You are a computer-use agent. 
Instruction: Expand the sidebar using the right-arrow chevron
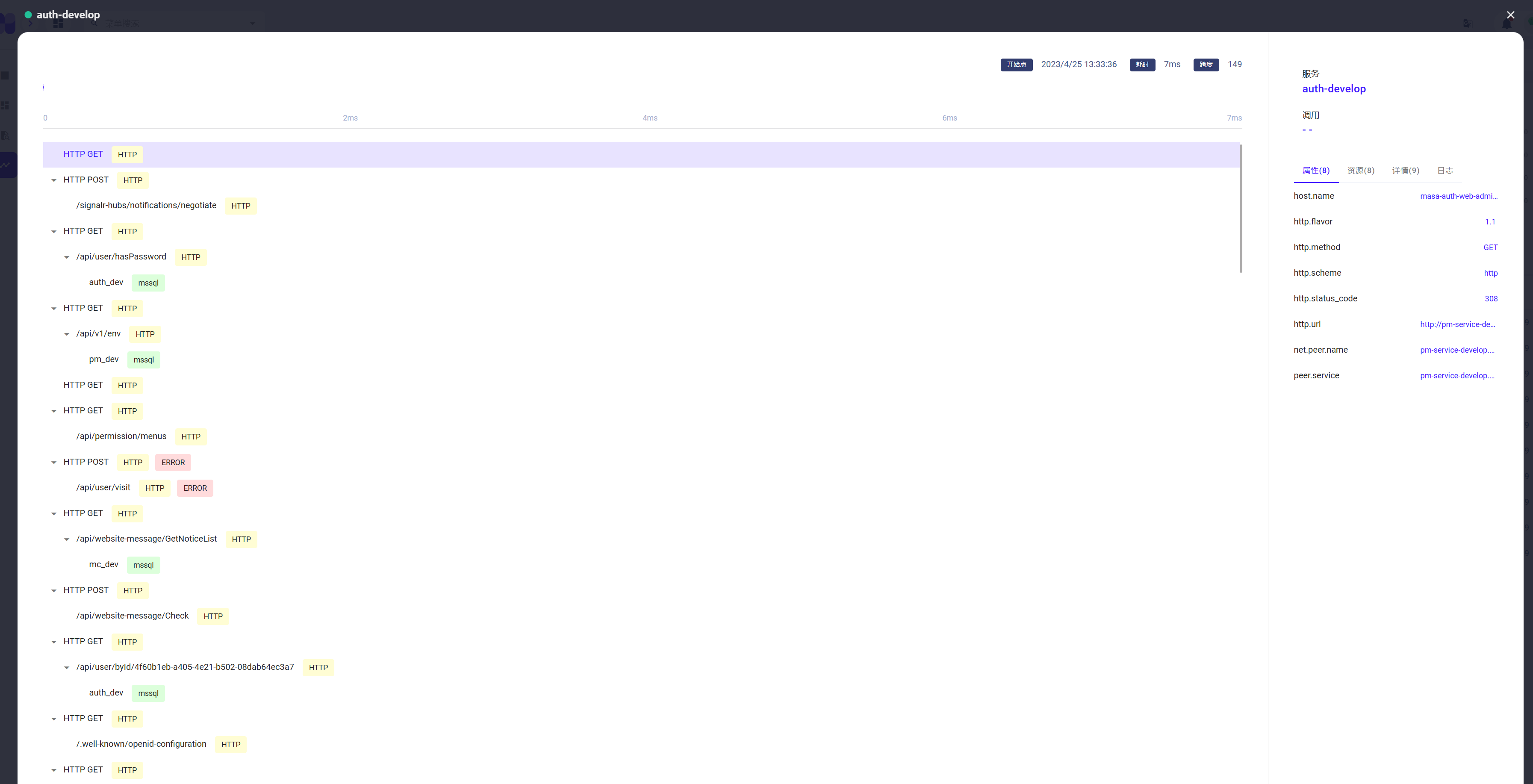(x=30, y=24)
